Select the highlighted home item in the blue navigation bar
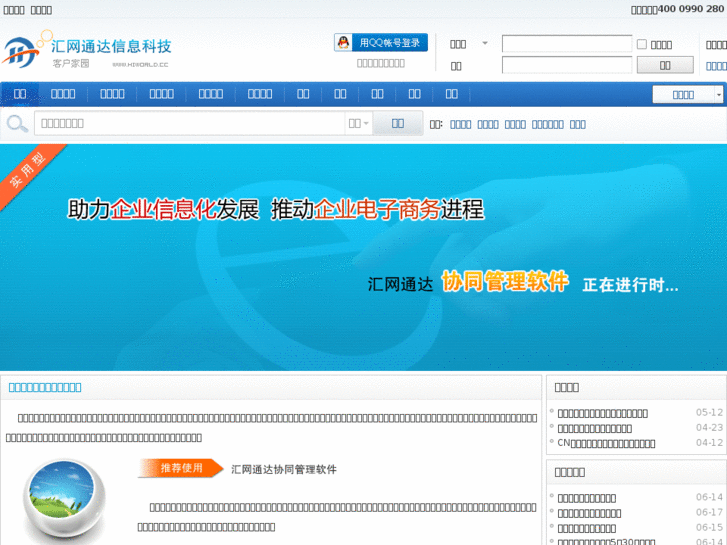Screen dimensions: 727x545 [20, 94]
